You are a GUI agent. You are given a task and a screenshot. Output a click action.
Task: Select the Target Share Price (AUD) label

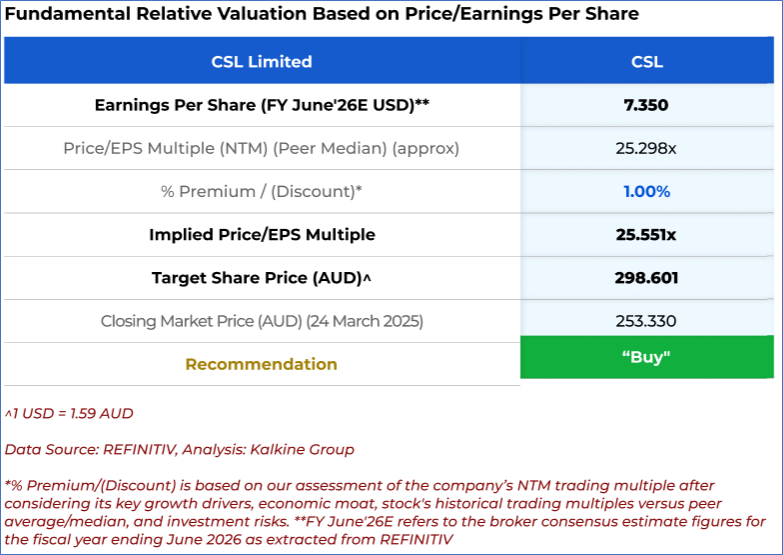tap(261, 278)
